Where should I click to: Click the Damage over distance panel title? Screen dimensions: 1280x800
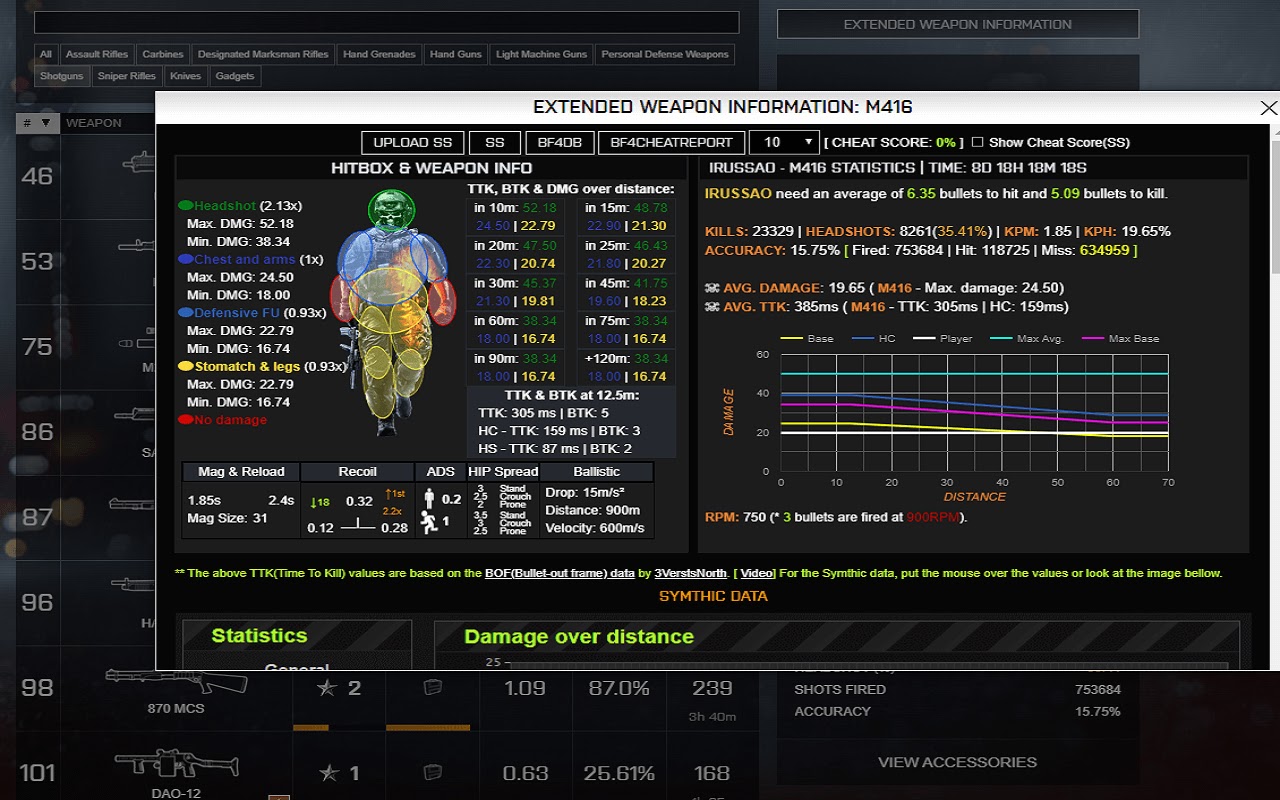tap(579, 636)
